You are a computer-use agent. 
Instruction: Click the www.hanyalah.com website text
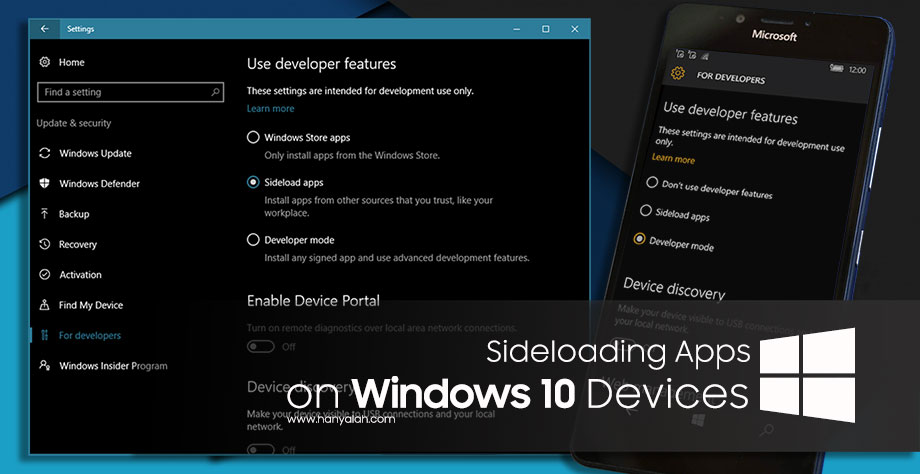coord(341,419)
